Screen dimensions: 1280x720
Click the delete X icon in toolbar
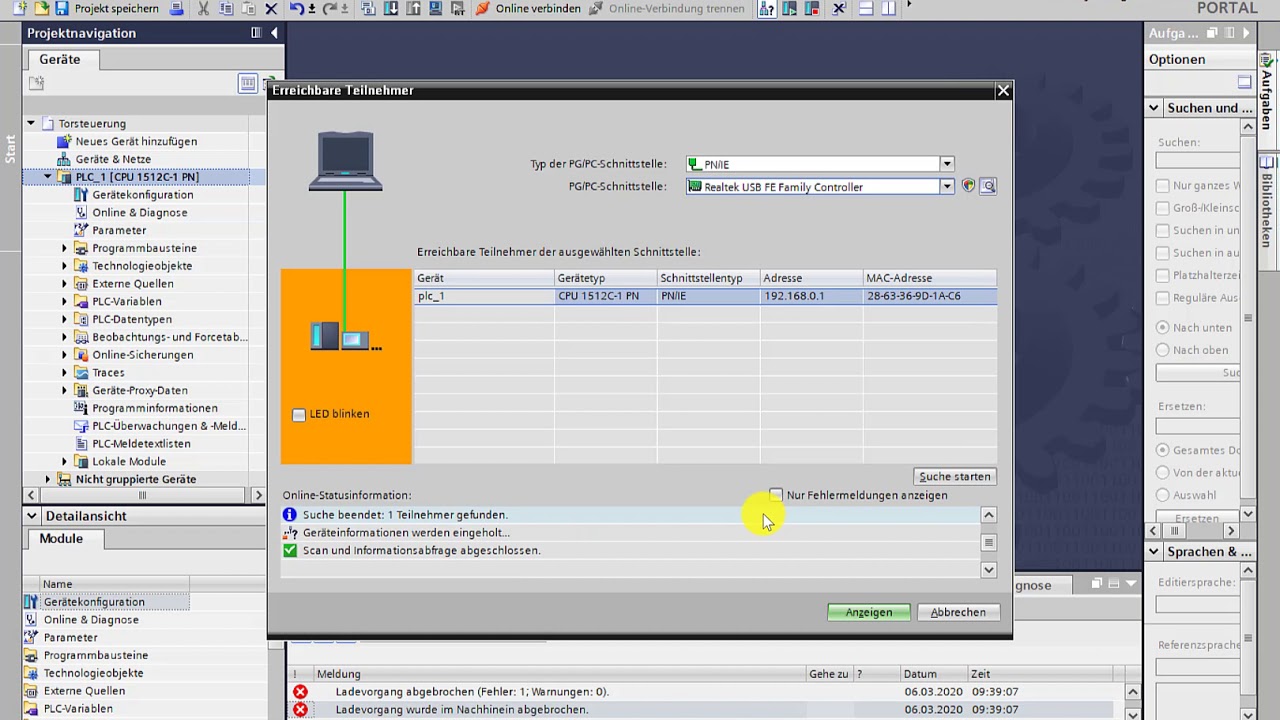(x=271, y=8)
